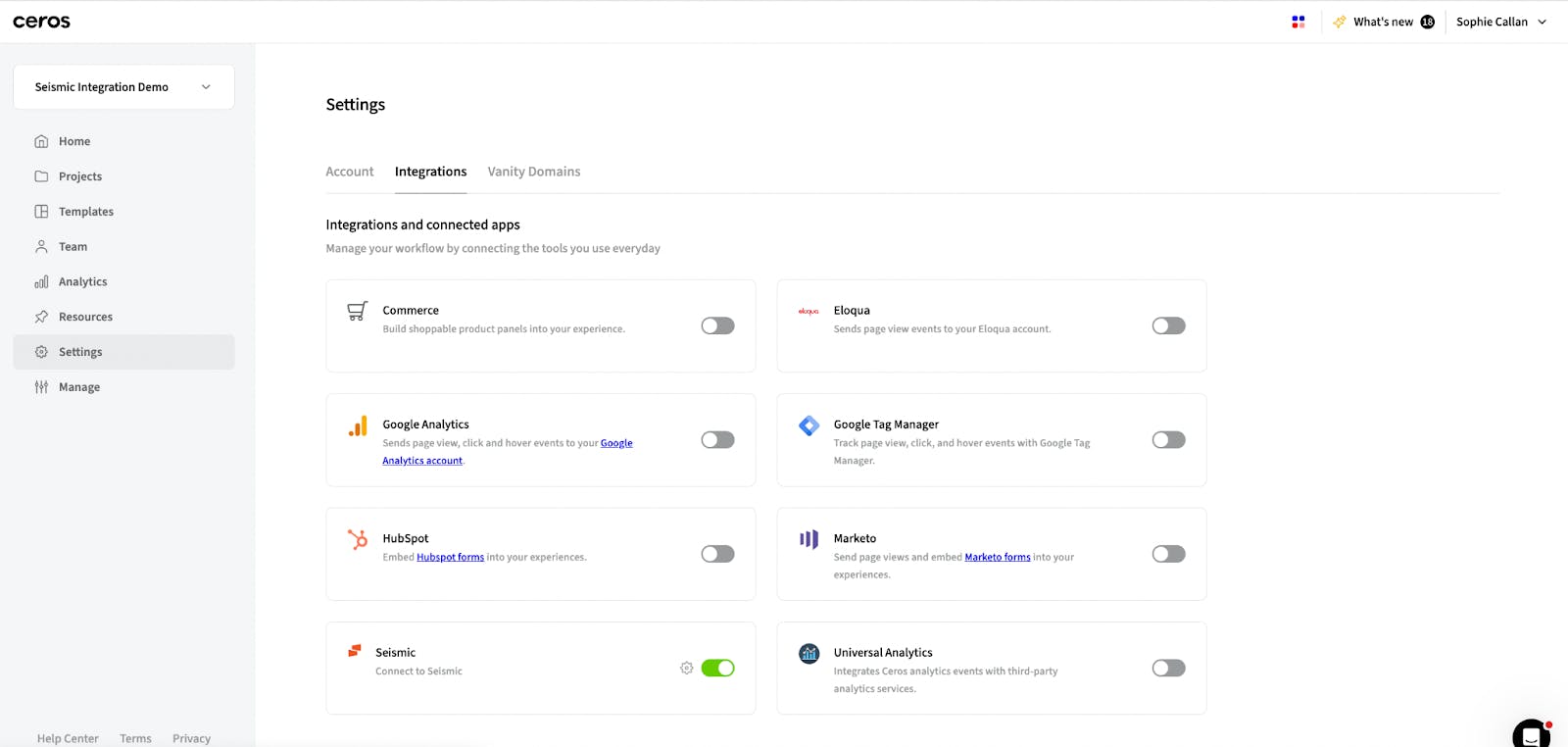Click the colorful apps grid icon
The height and width of the screenshot is (747, 1568).
1298,22
